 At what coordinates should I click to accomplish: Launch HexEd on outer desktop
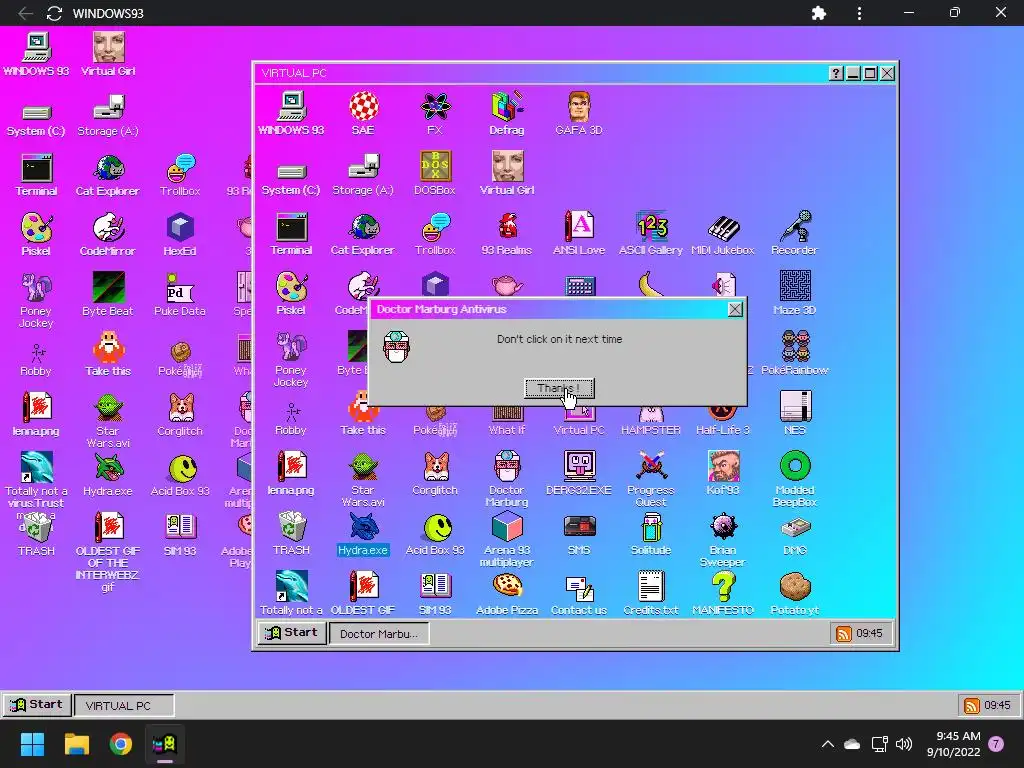click(180, 234)
